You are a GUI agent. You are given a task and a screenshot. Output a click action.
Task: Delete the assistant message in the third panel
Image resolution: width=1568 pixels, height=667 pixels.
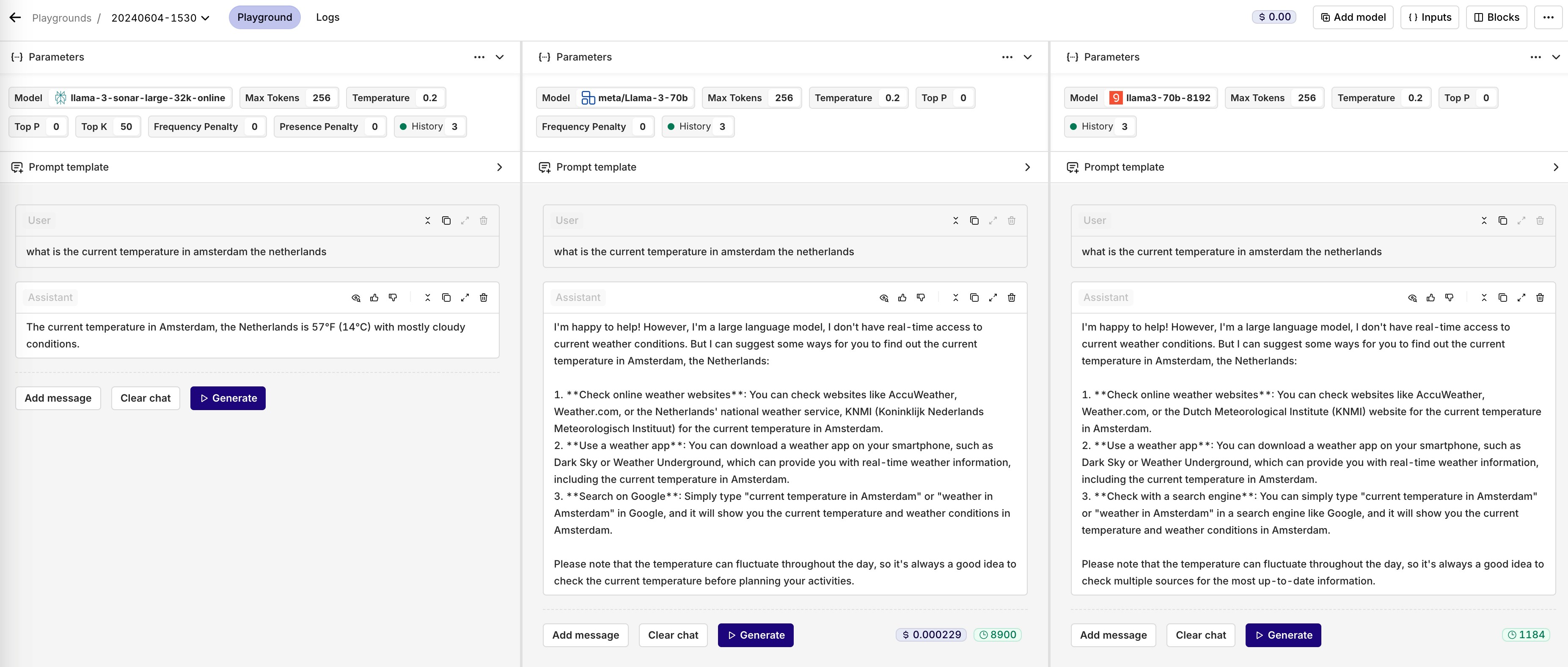click(1539, 298)
